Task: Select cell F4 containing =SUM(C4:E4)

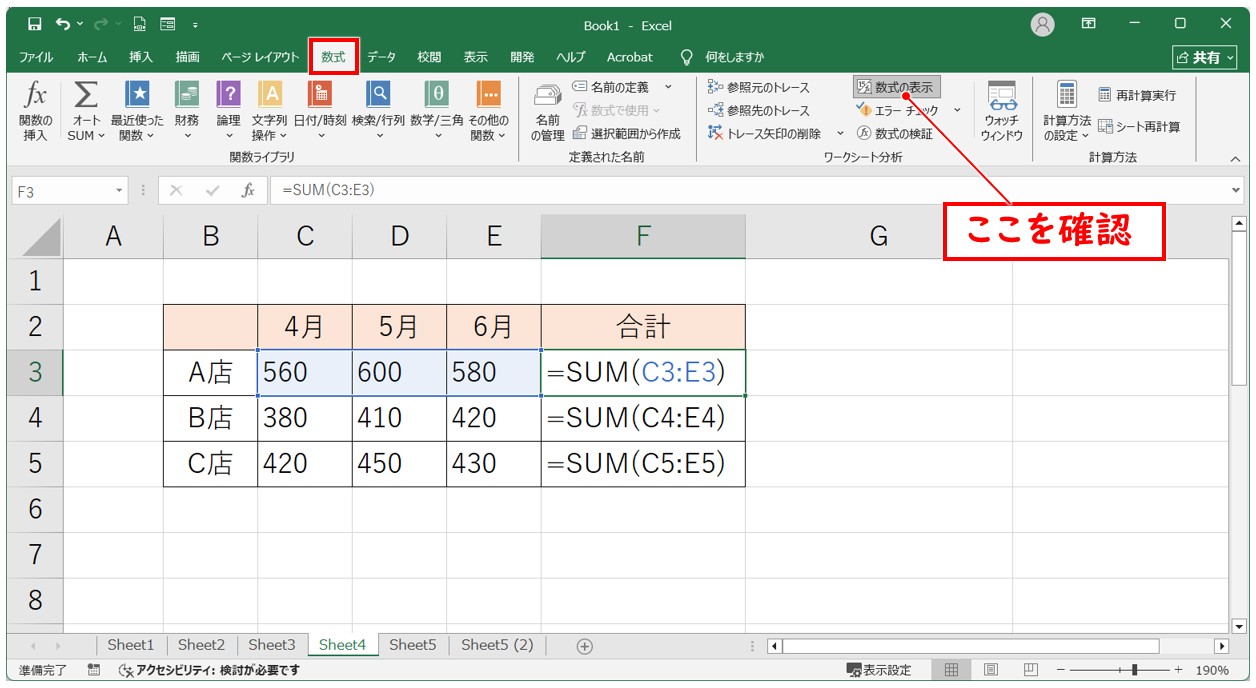Action: click(642, 418)
